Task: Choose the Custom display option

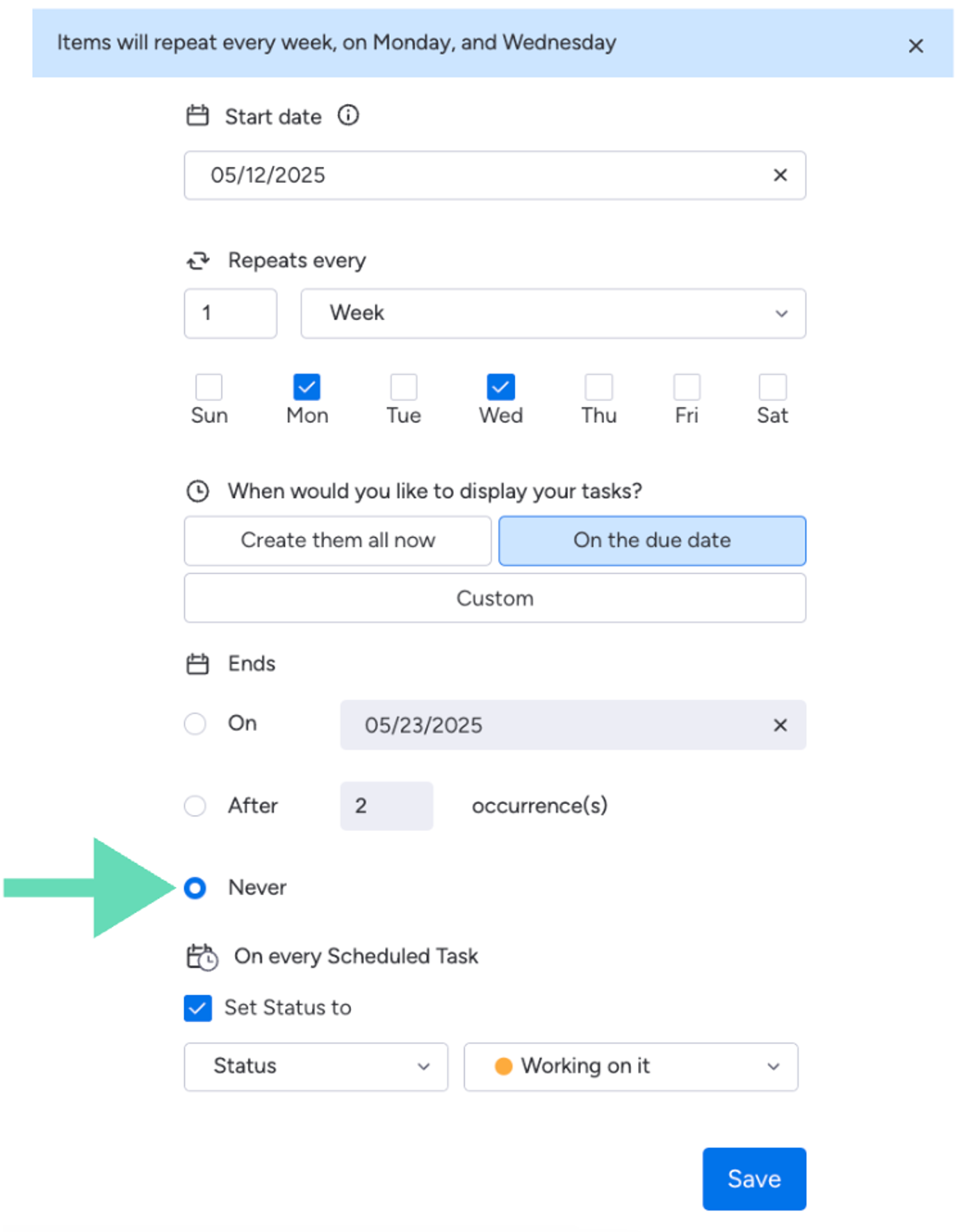Action: point(495,598)
